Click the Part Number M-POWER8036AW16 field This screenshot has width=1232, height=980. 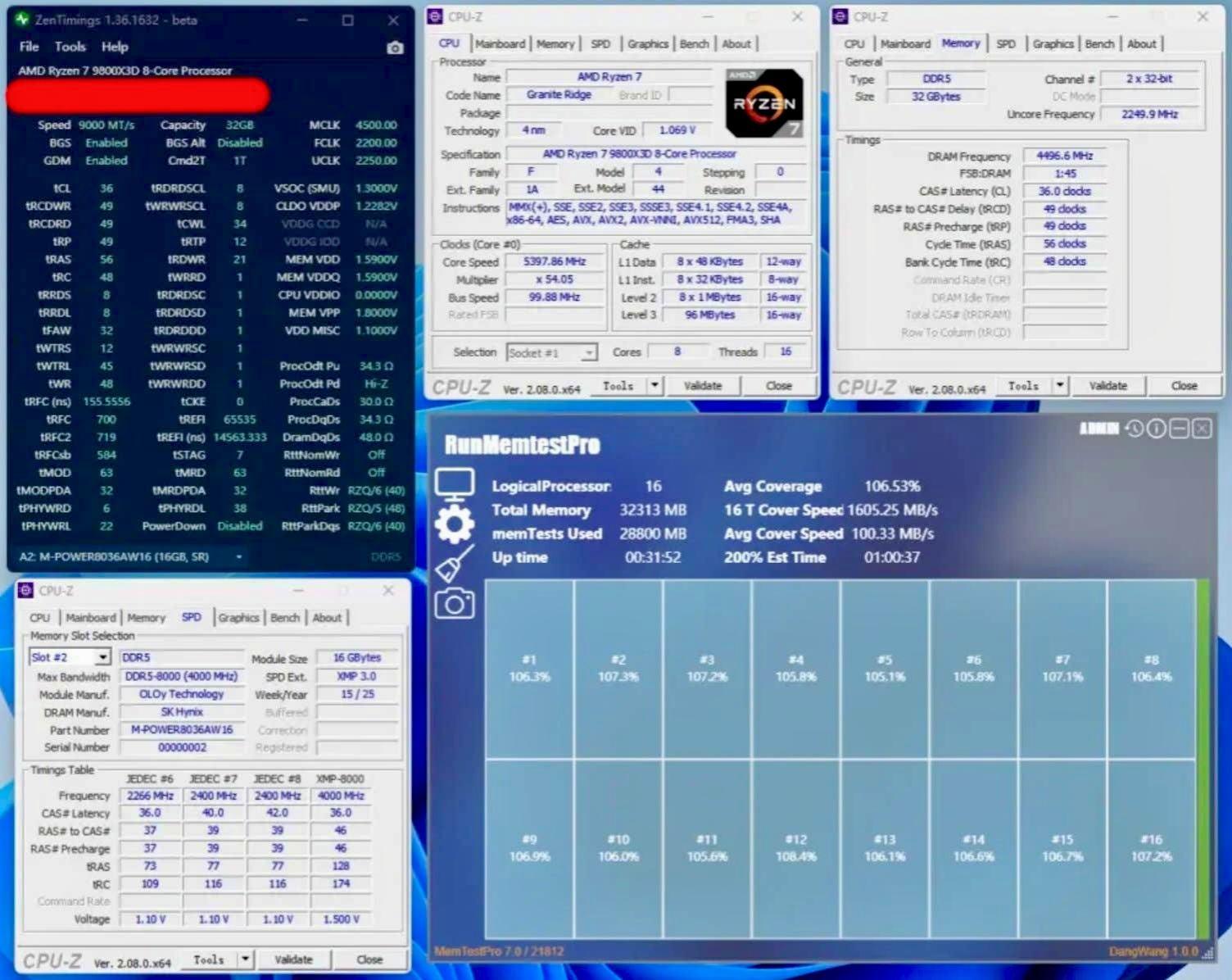[182, 730]
